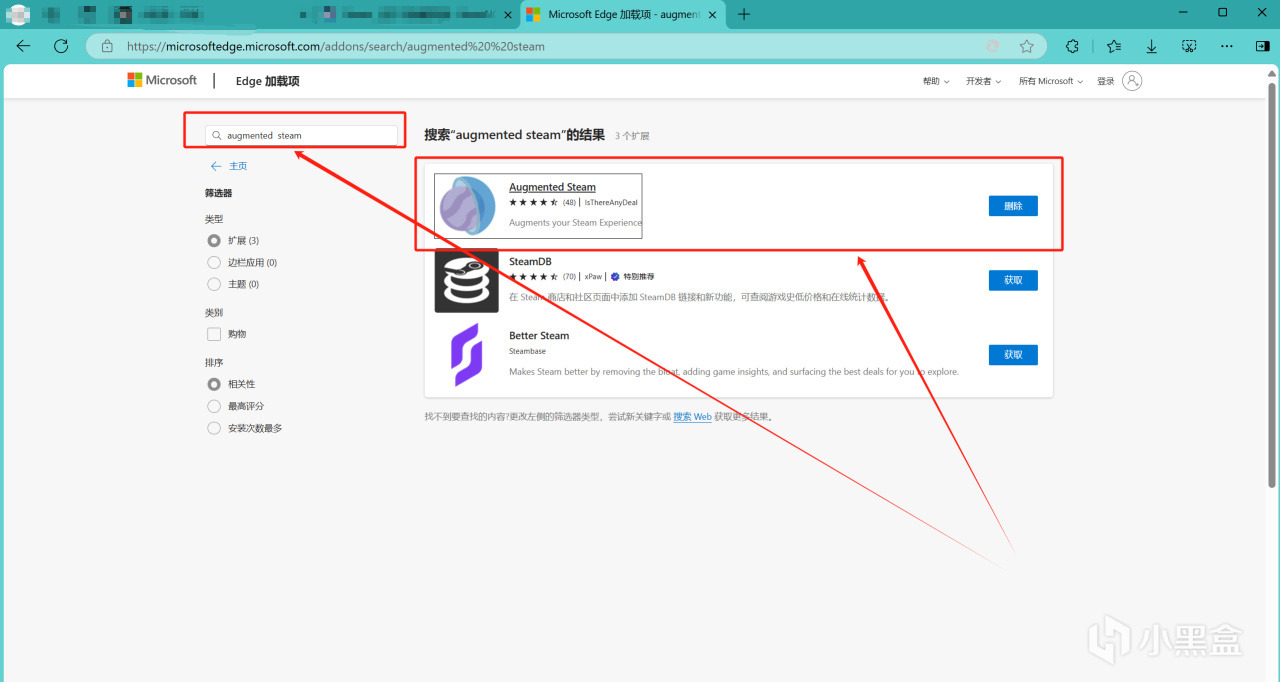Expand the 所有 Microsoft dropdown
This screenshot has width=1280, height=682.
1050,81
